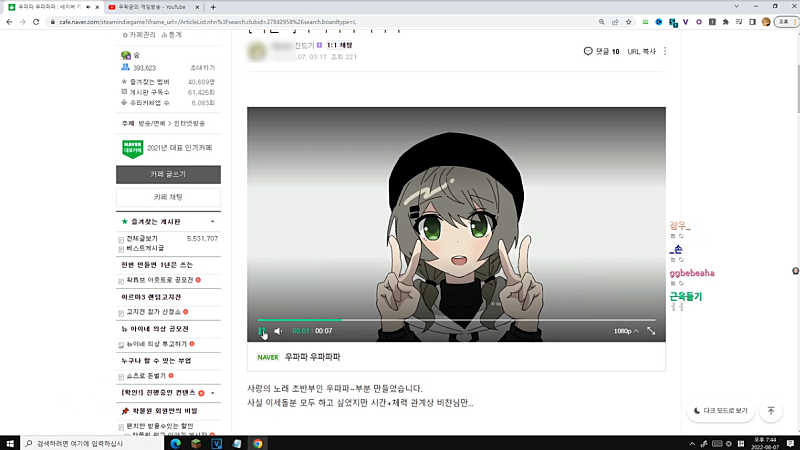Open Chrome zoom magnifier icon
The height and width of the screenshot is (450, 800).
(x=602, y=22)
